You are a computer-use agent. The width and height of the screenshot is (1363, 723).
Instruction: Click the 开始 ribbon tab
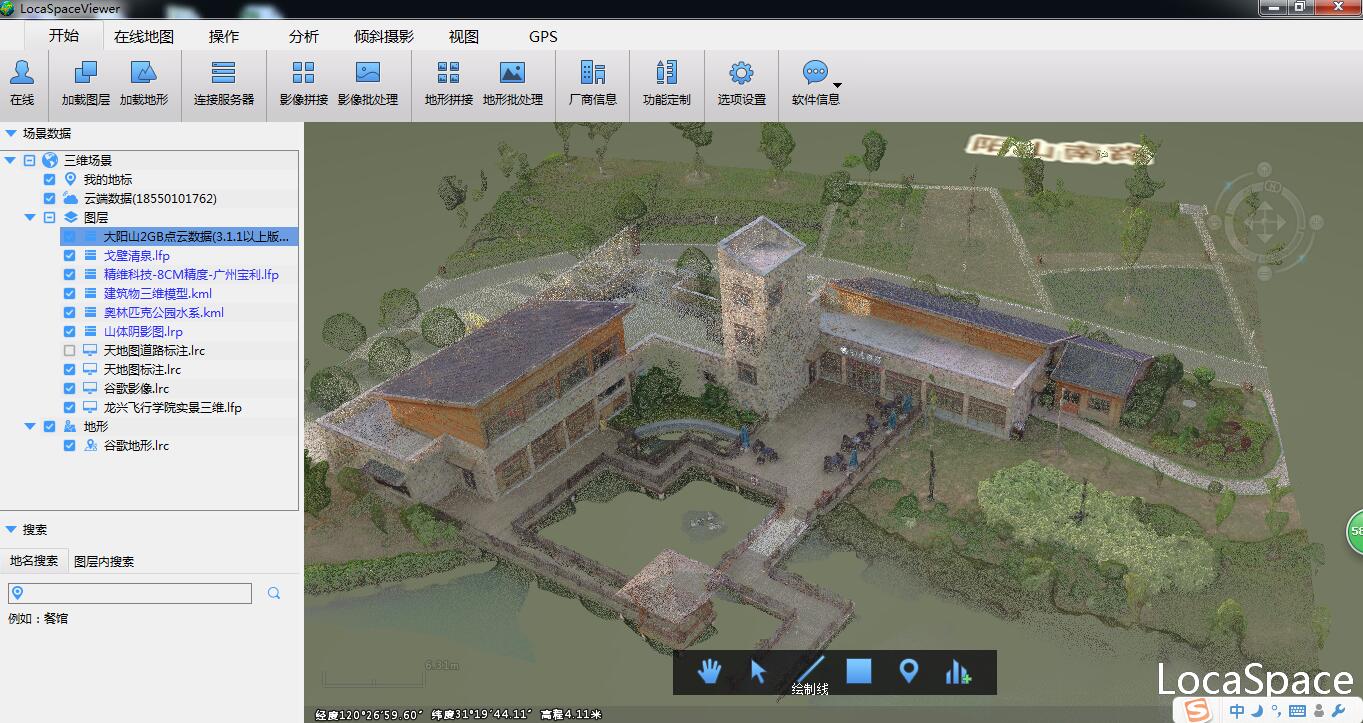click(64, 36)
